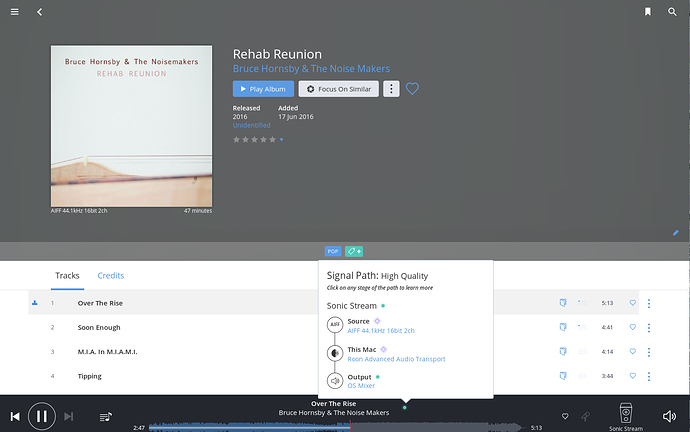This screenshot has width=690, height=432.
Task: Skip to previous track
Action: [x=15, y=416]
